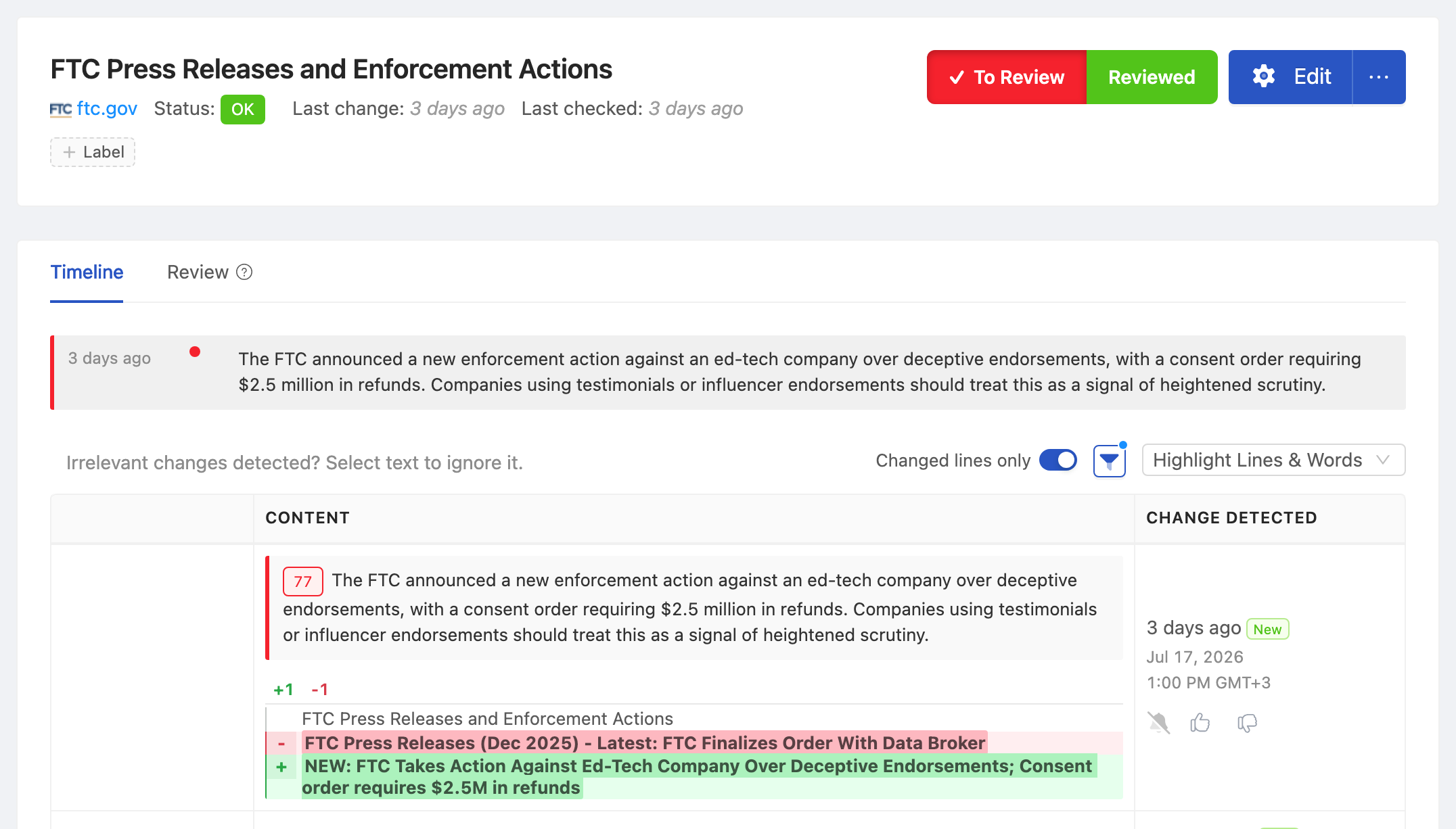Open the filter funnel icon
The width and height of the screenshot is (1456, 829).
tap(1110, 461)
